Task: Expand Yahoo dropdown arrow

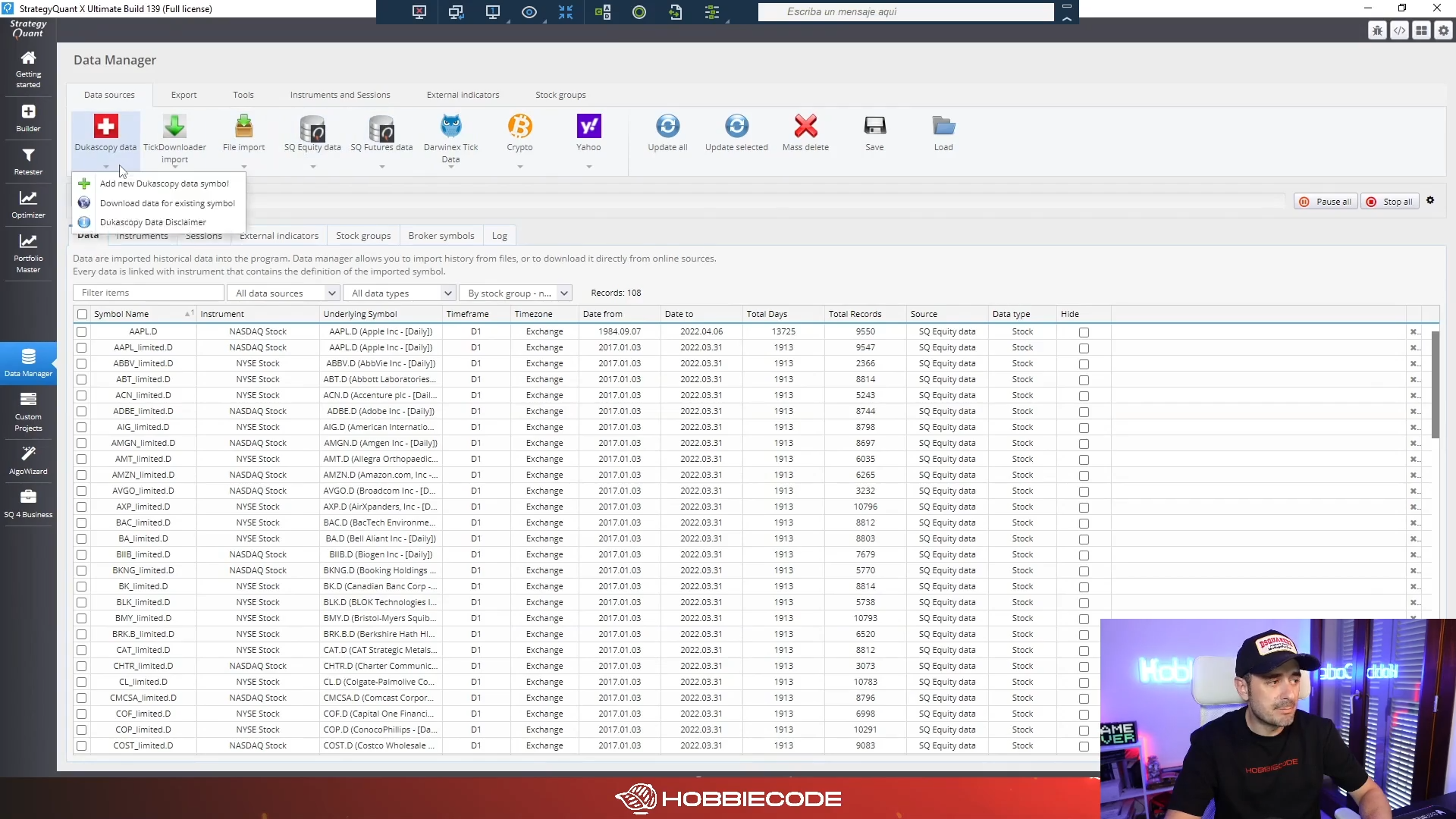Action: [588, 167]
